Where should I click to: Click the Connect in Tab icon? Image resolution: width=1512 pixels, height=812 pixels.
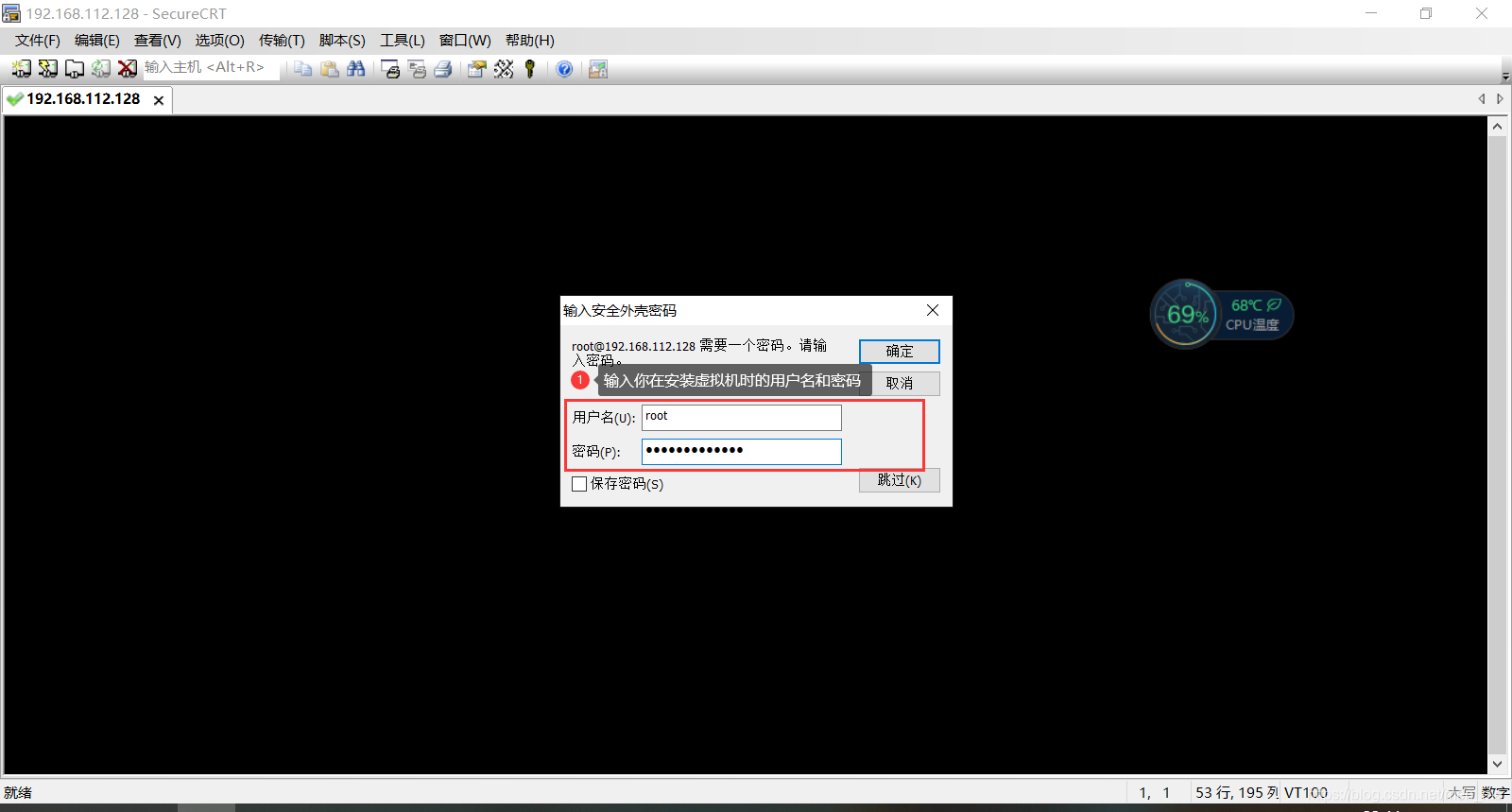[74, 68]
